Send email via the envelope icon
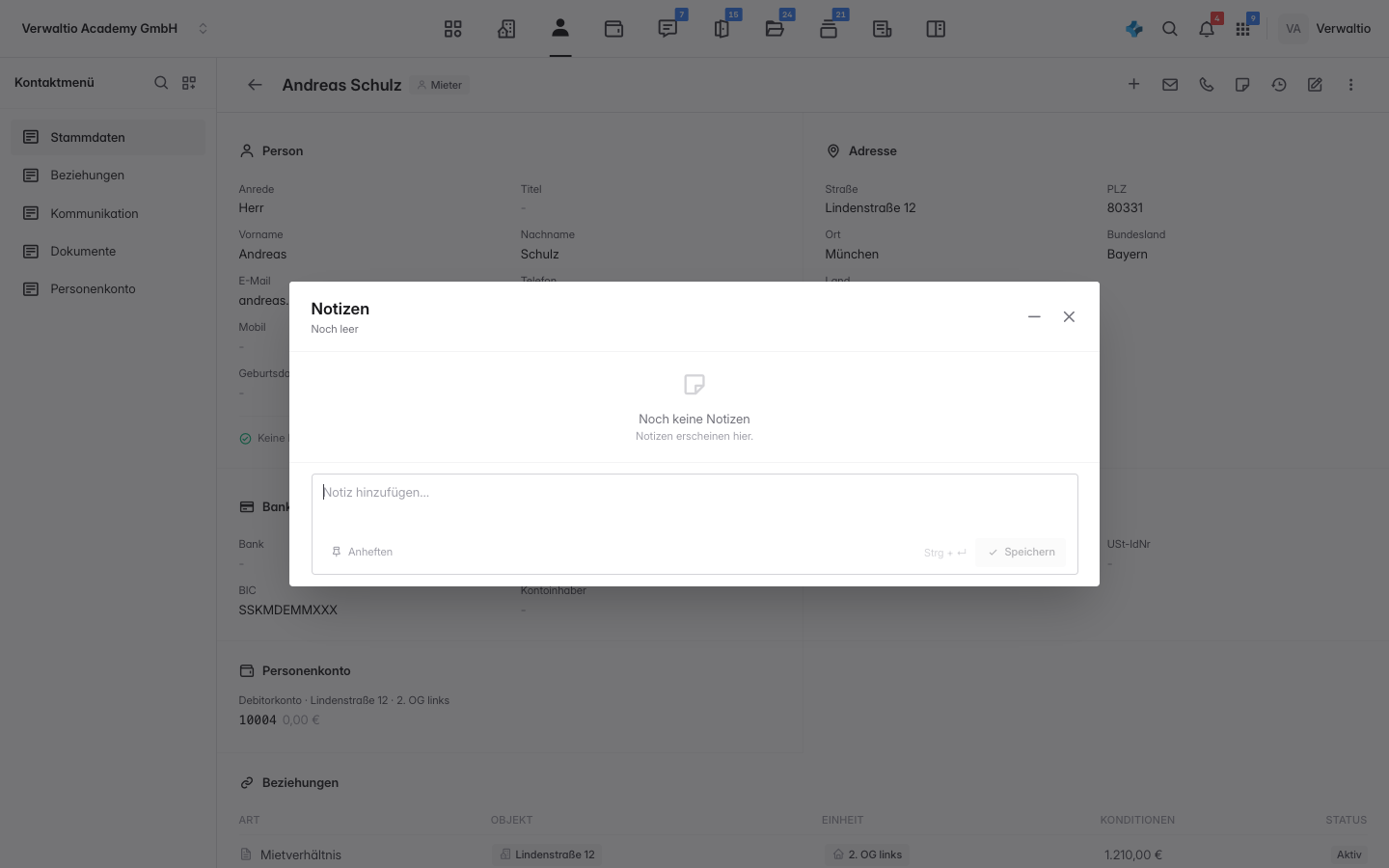1389x868 pixels. coord(1170,85)
